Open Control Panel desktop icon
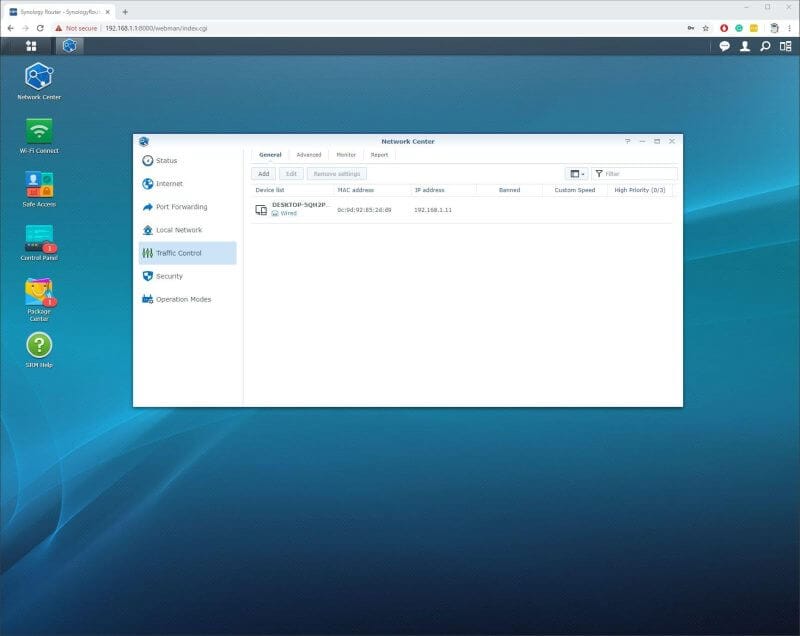Viewport: 800px width, 636px height. [39, 239]
